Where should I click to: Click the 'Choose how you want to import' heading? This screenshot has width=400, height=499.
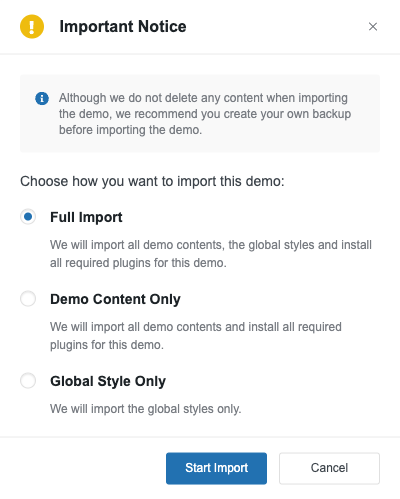(x=152, y=181)
